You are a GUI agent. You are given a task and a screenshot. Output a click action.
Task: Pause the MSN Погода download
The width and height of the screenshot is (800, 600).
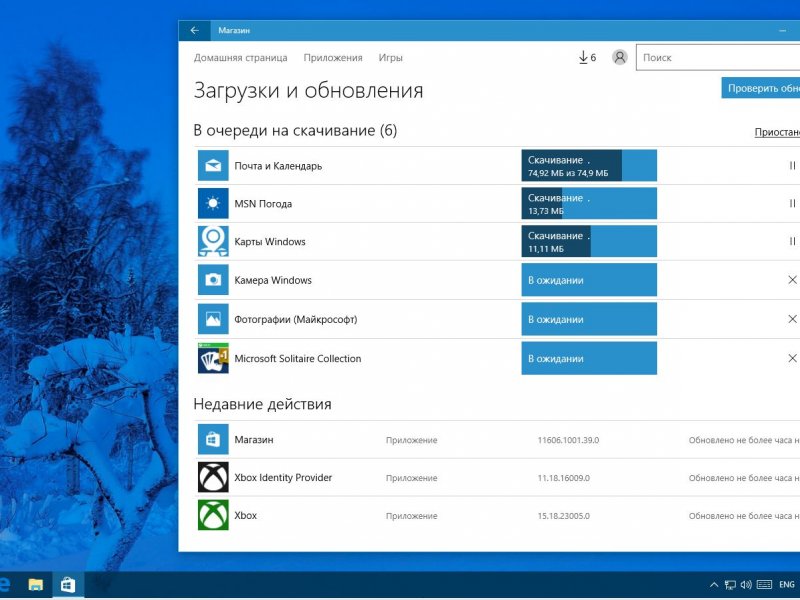(792, 203)
